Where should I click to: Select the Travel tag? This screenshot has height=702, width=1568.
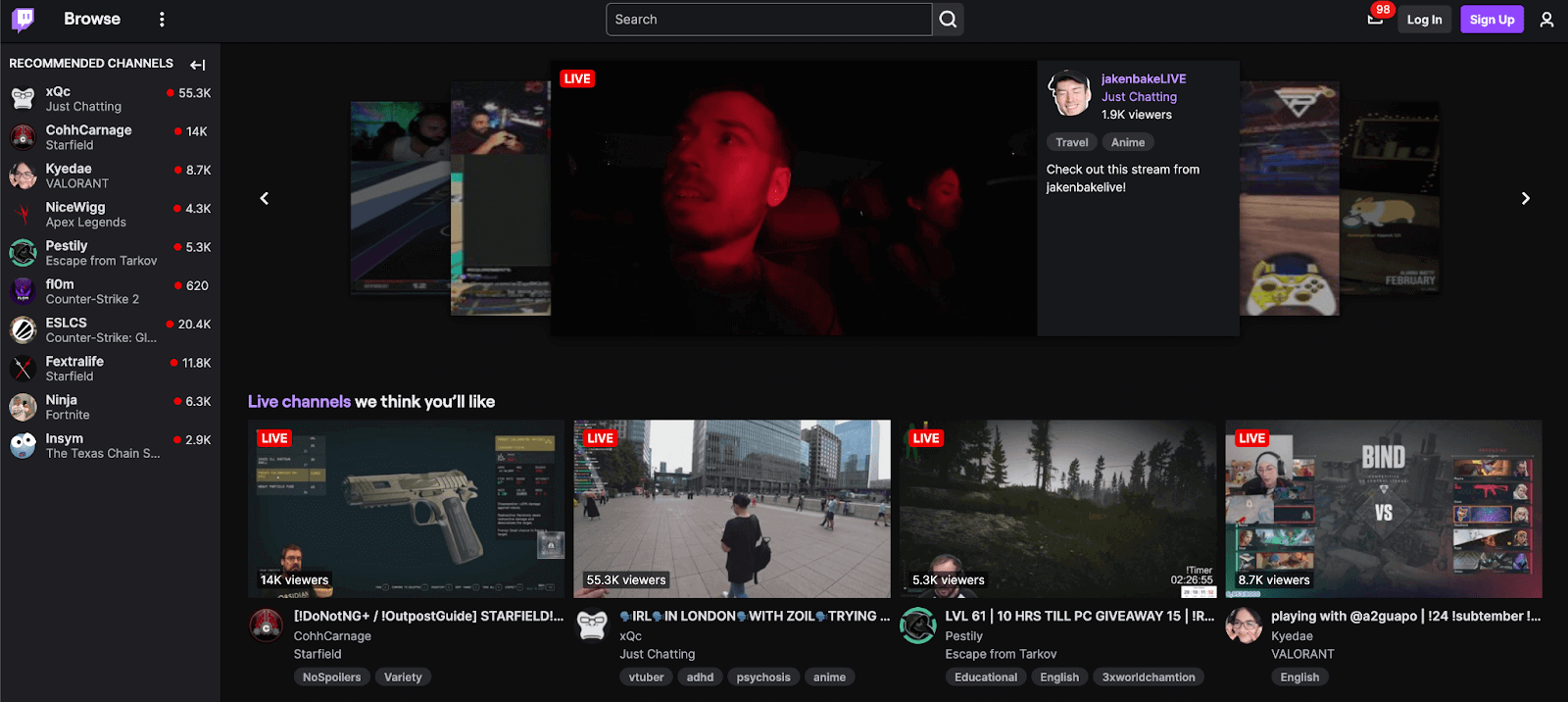point(1071,142)
